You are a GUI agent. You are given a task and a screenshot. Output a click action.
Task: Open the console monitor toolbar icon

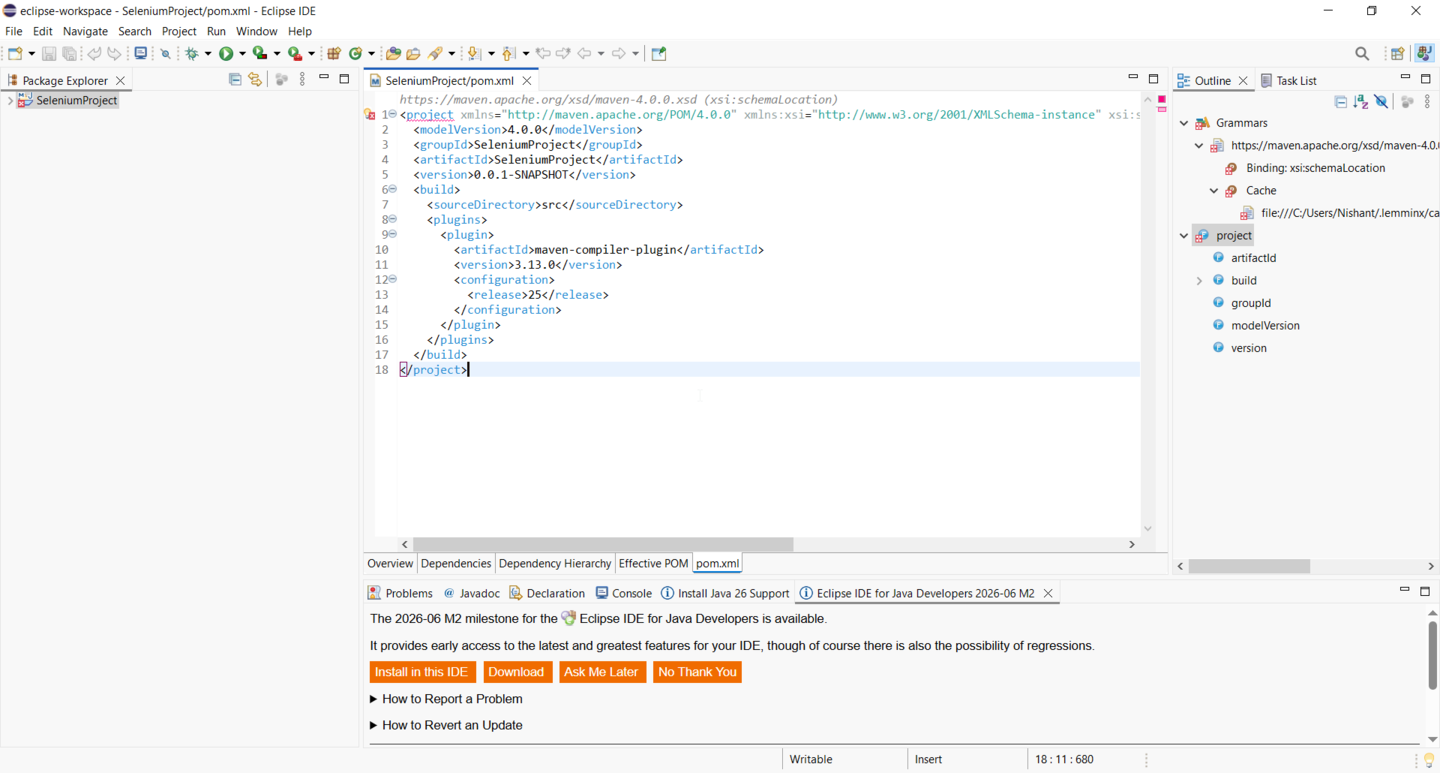point(141,54)
